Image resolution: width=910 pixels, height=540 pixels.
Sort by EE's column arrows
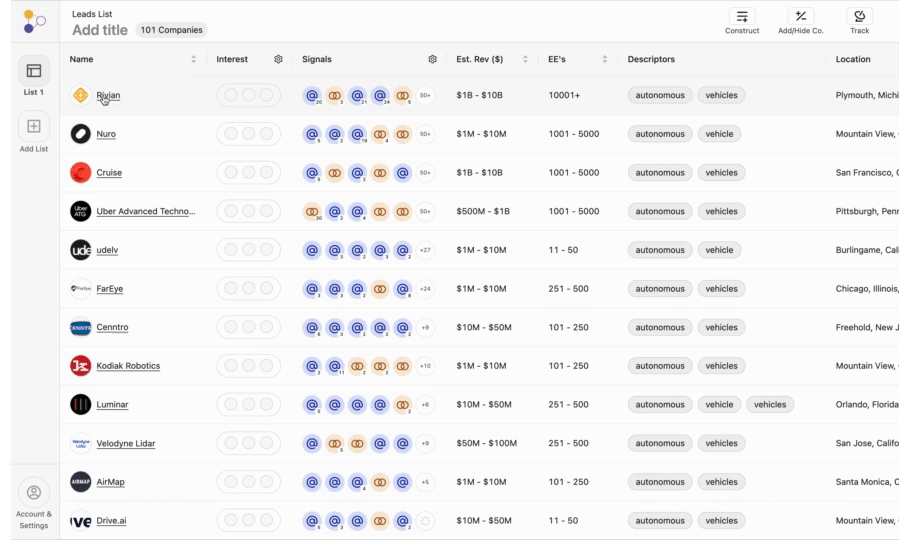tap(605, 59)
